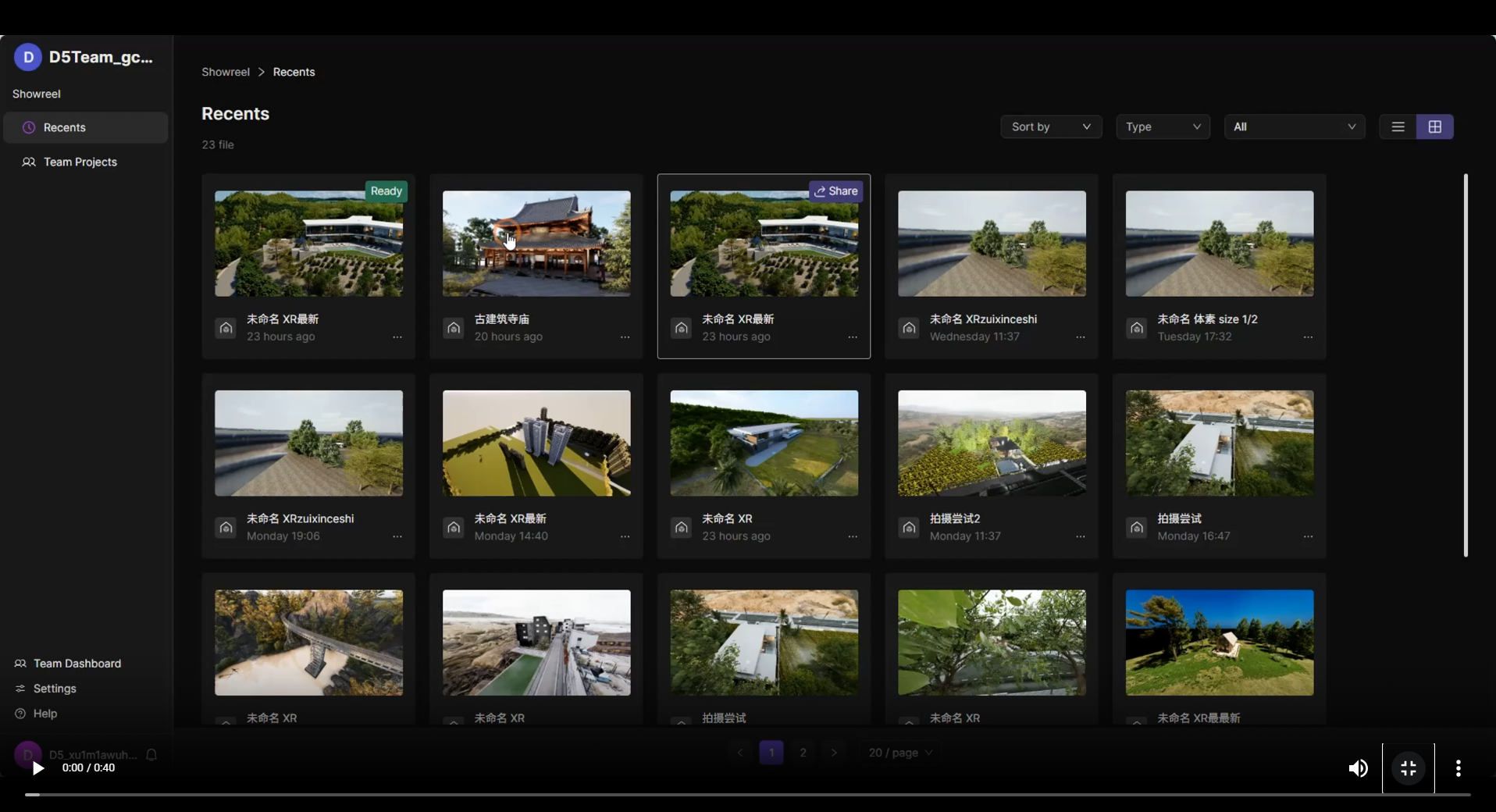
Task: Click scene icon beside 拍摄尝试 Monday 16:47
Action: click(x=1137, y=528)
